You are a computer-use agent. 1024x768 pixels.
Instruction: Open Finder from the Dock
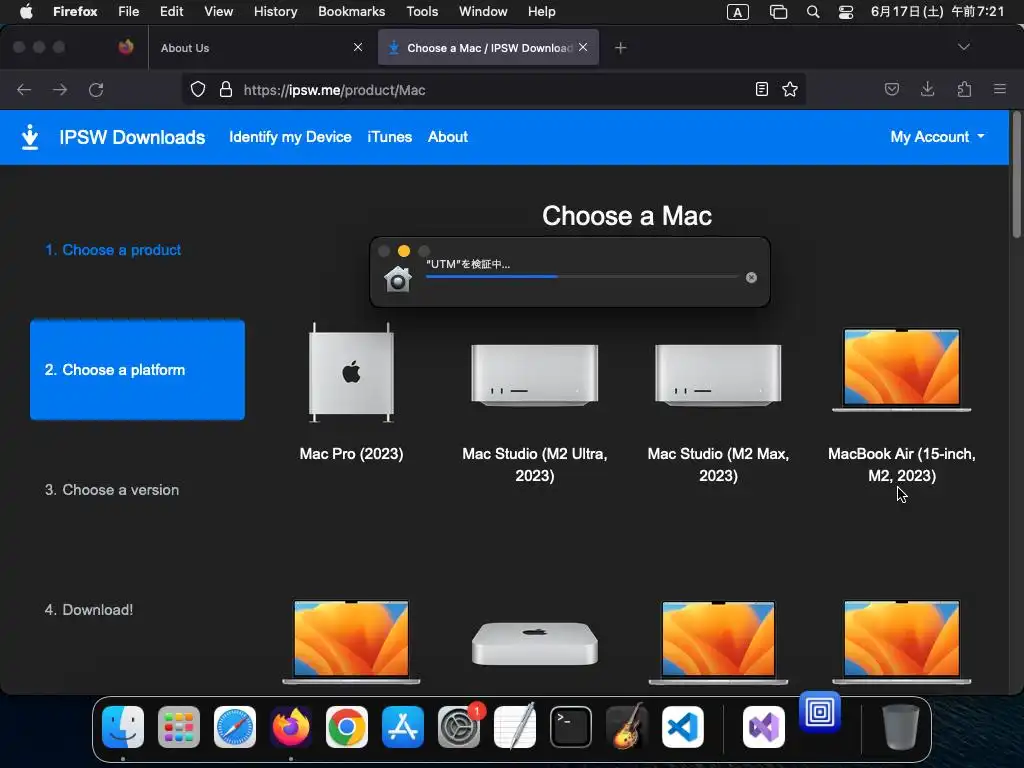coord(123,727)
